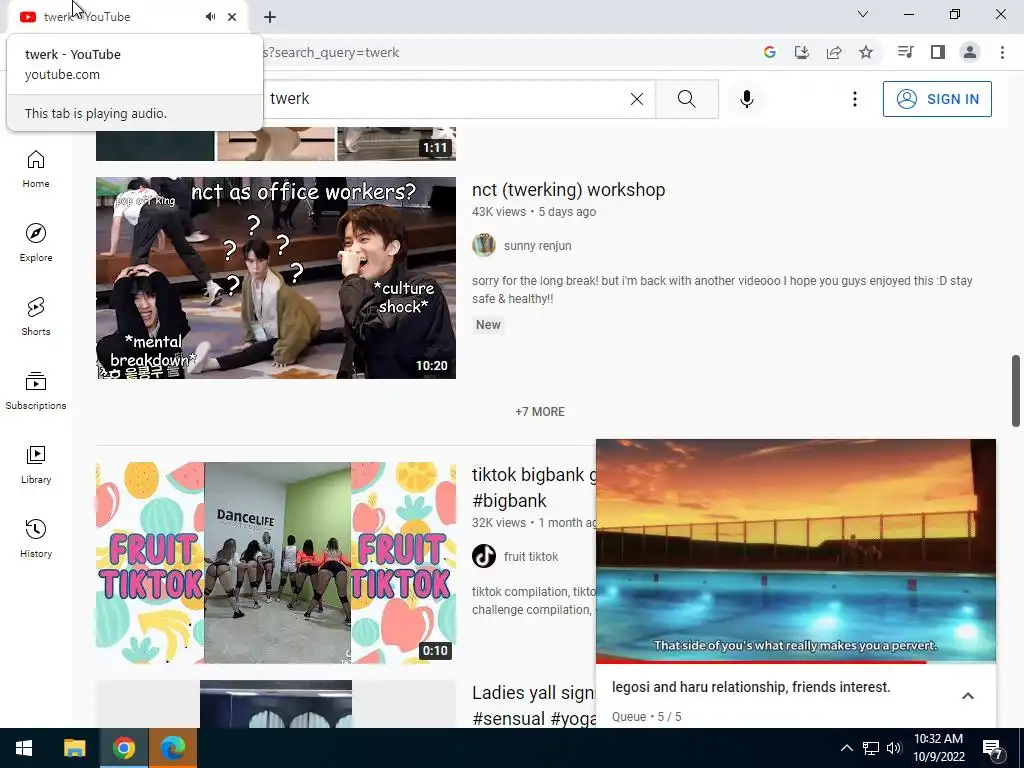1024x768 pixels.
Task: Open the Explore page icon
Action: [x=36, y=233]
